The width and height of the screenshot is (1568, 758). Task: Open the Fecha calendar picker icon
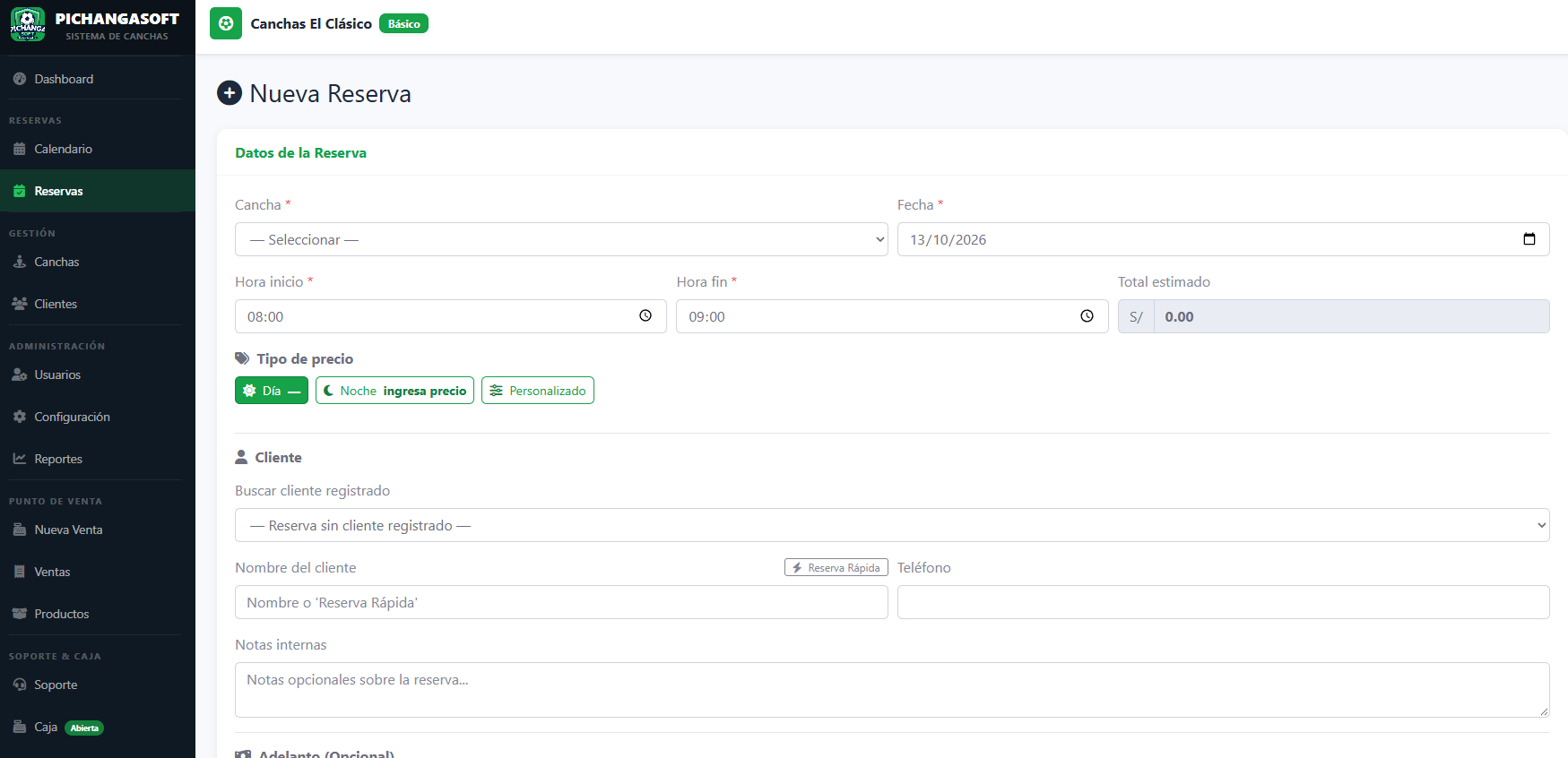[x=1529, y=239]
